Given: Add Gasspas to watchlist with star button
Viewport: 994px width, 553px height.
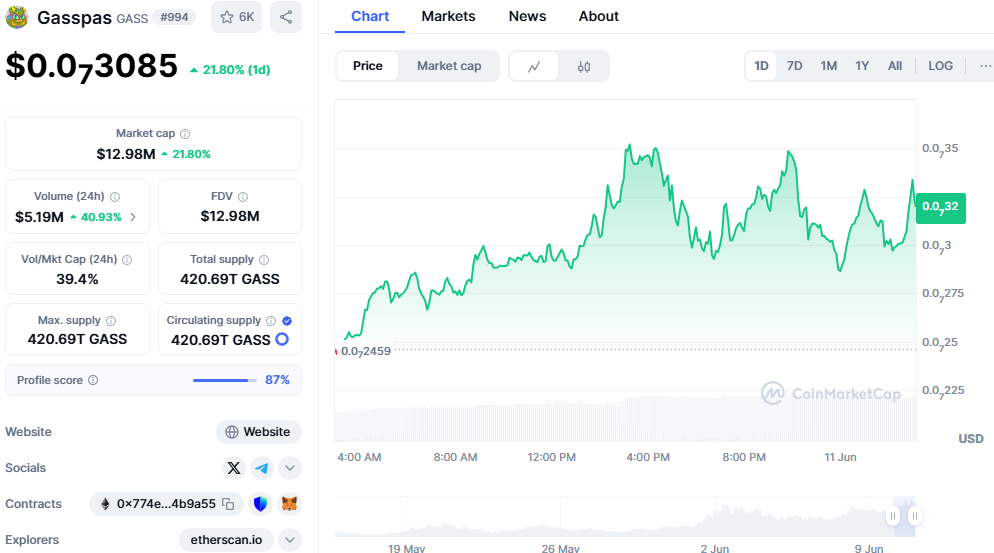Looking at the screenshot, I should point(236,17).
